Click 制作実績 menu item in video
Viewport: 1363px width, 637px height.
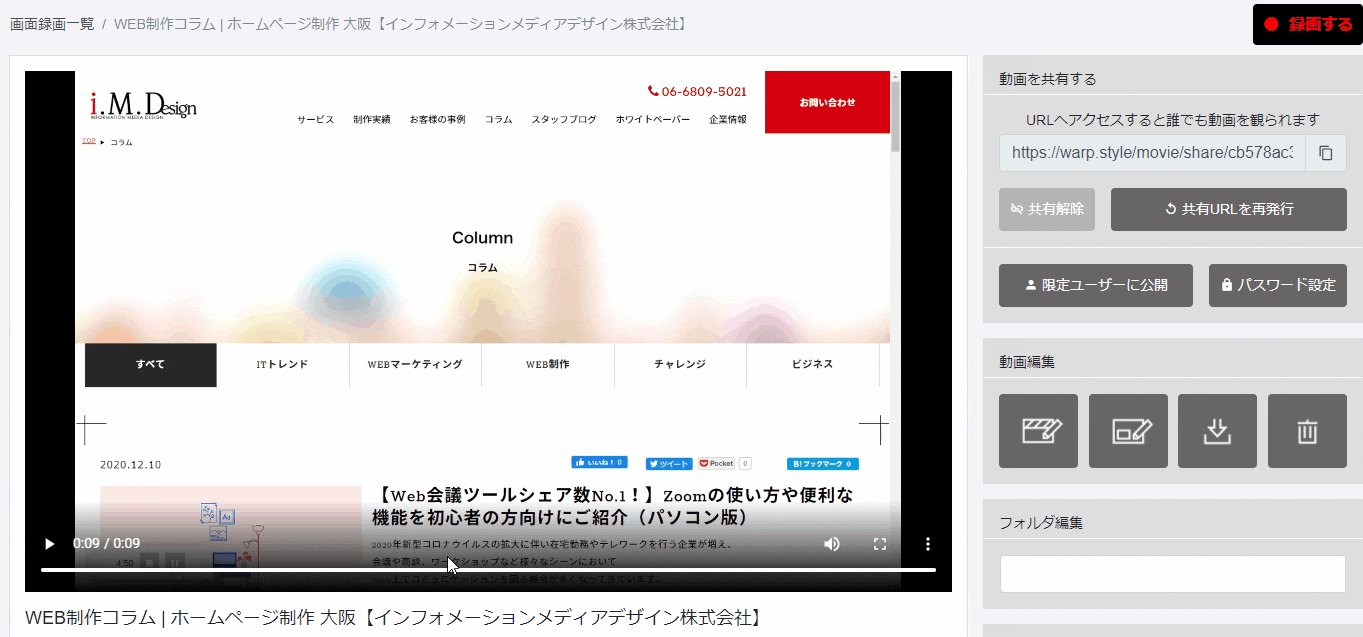(x=371, y=119)
